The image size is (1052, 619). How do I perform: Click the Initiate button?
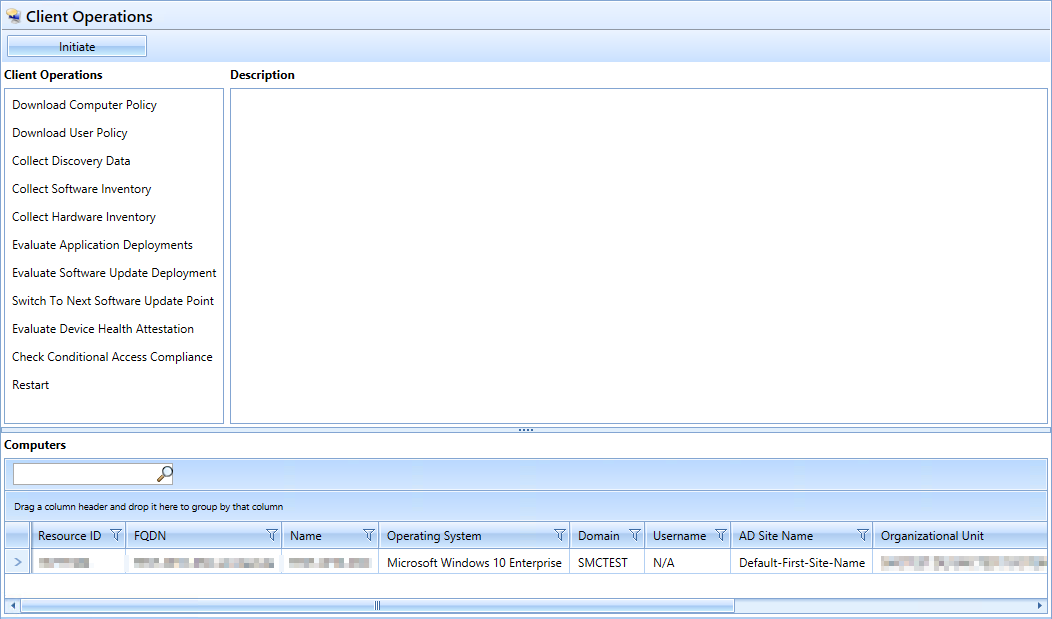(77, 46)
